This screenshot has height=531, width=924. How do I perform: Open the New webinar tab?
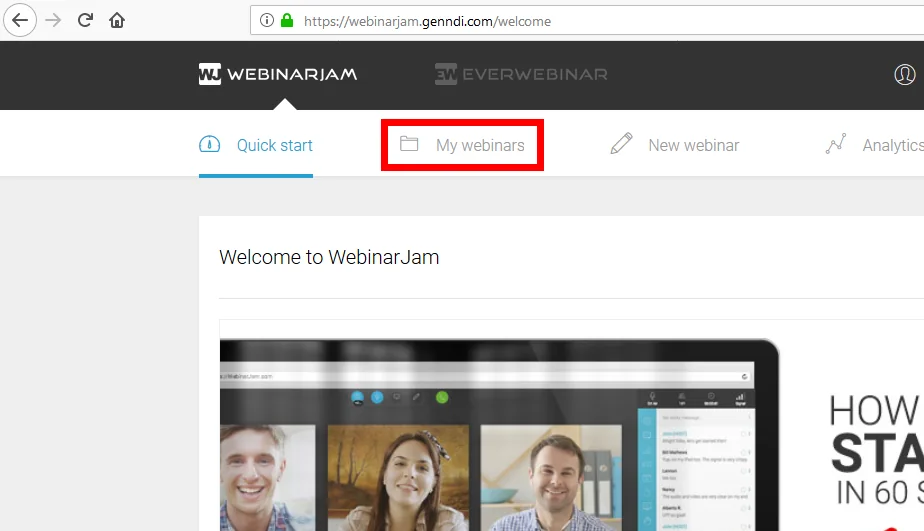674,145
